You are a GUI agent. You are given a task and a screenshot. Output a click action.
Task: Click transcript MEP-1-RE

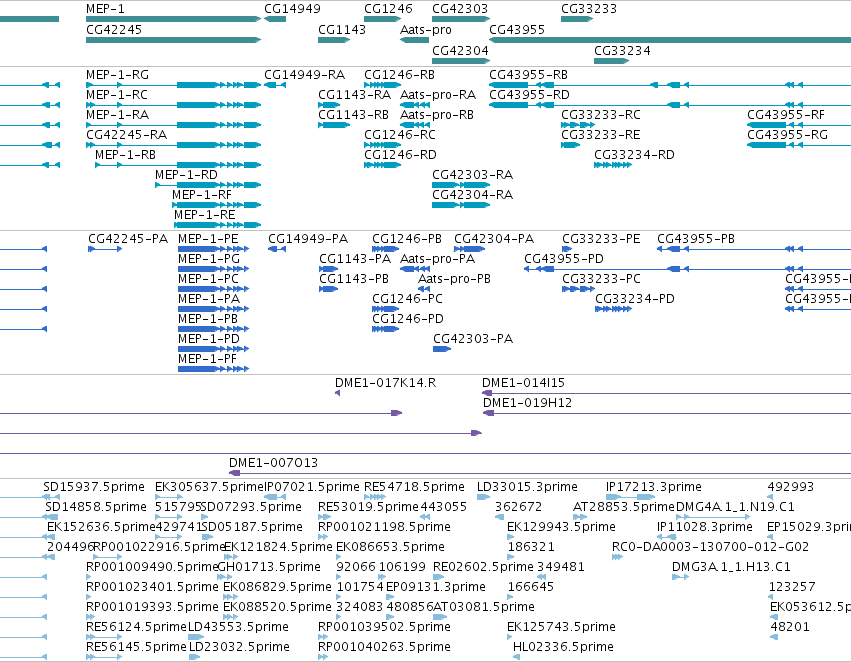coord(218,225)
